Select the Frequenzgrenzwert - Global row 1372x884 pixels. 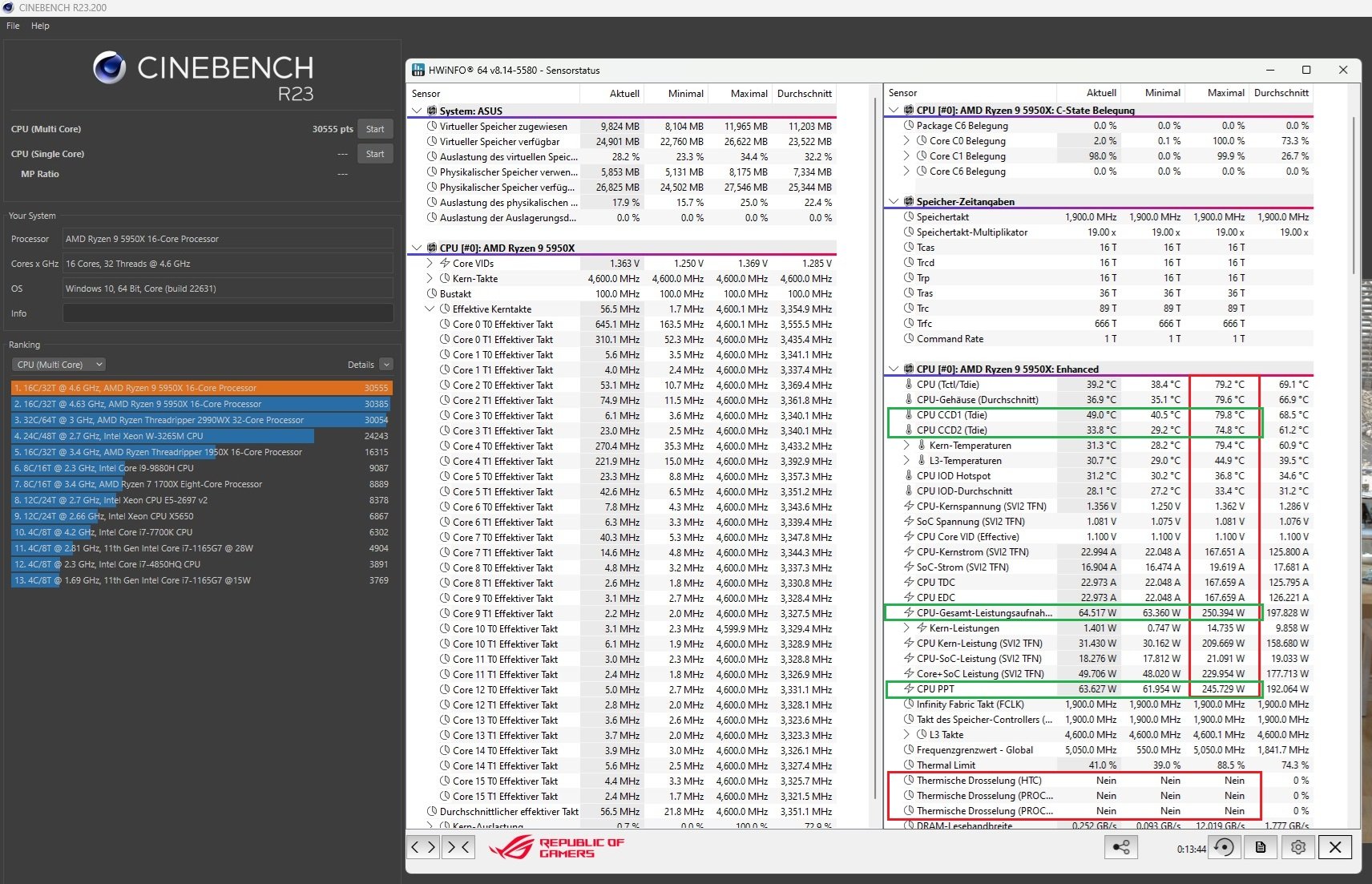click(1099, 750)
